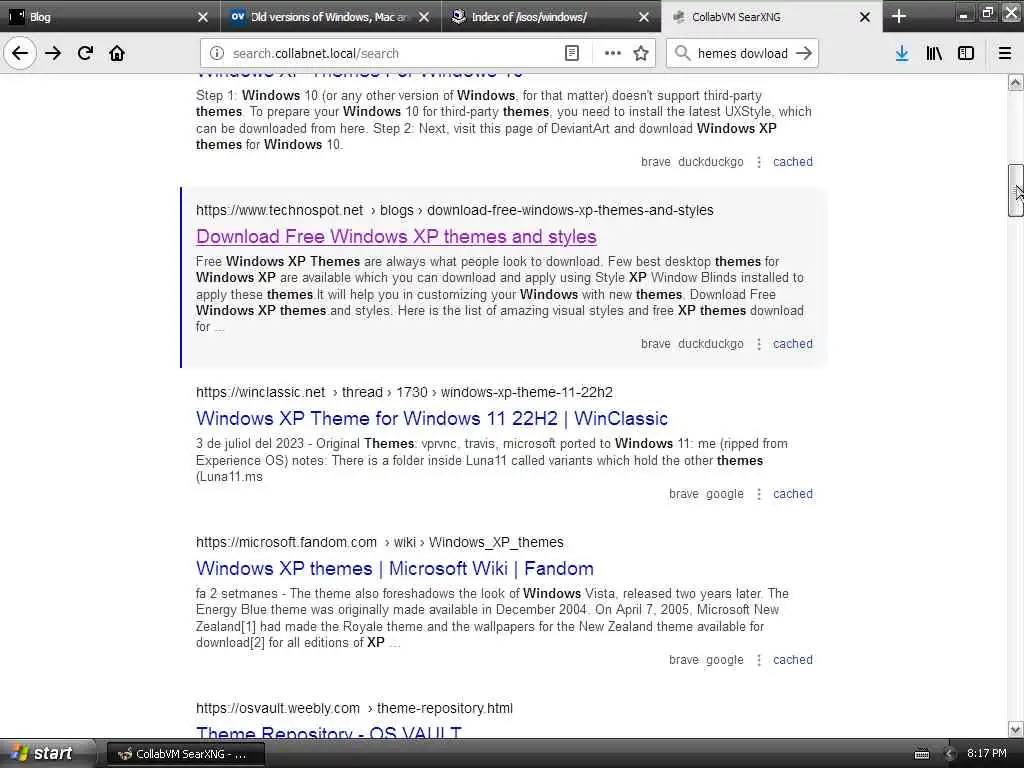Screen dimensions: 1024x768
Task: Click the taskbar clock 8:17 PM
Action: tap(987, 753)
